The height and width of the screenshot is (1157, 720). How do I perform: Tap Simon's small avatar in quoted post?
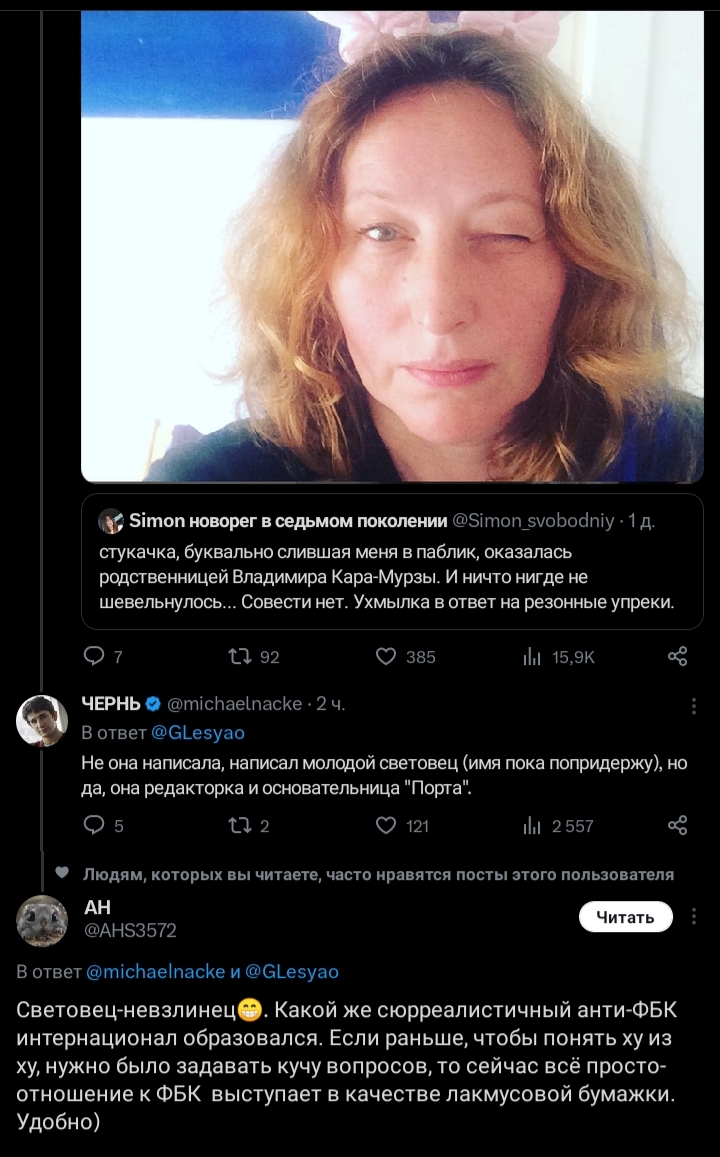tap(110, 521)
